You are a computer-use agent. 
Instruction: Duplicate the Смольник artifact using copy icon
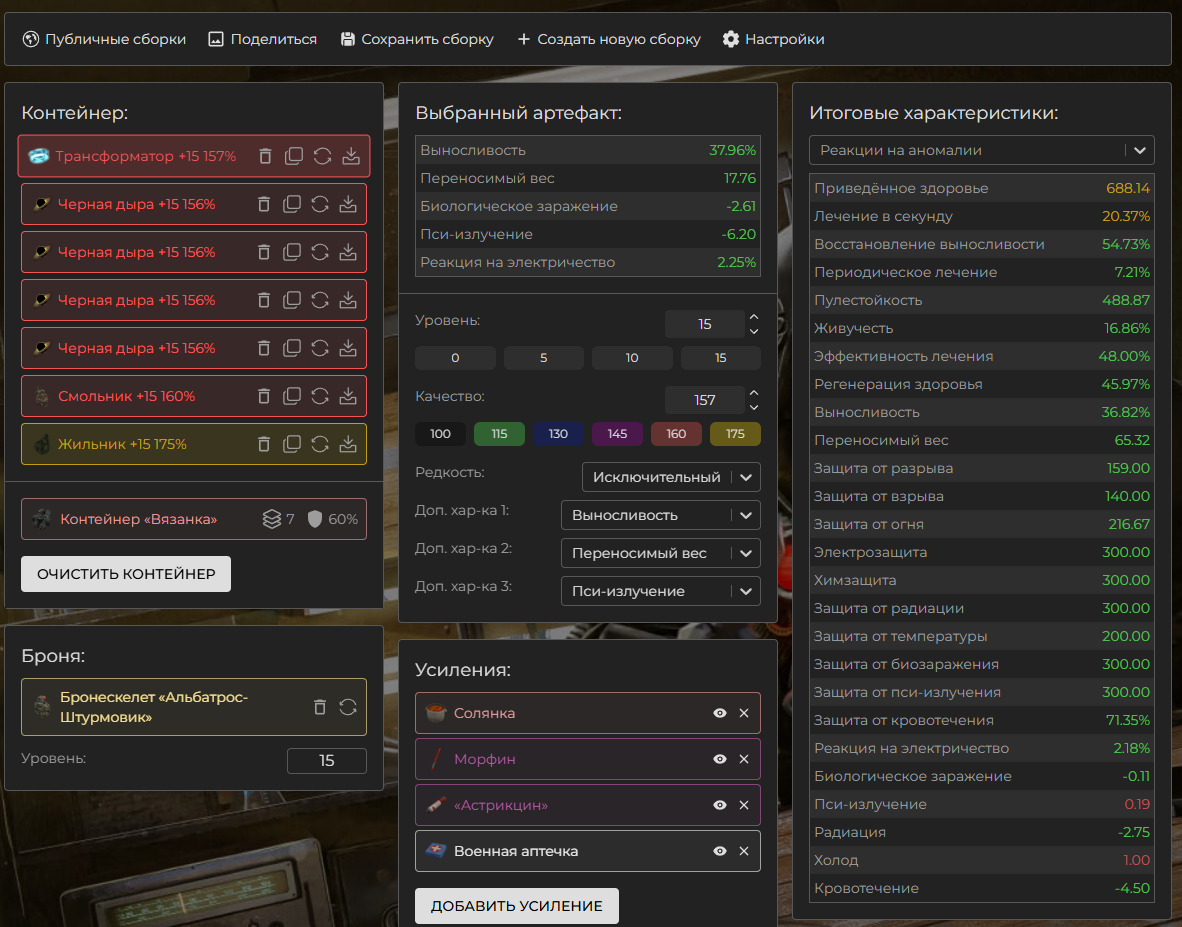(292, 396)
